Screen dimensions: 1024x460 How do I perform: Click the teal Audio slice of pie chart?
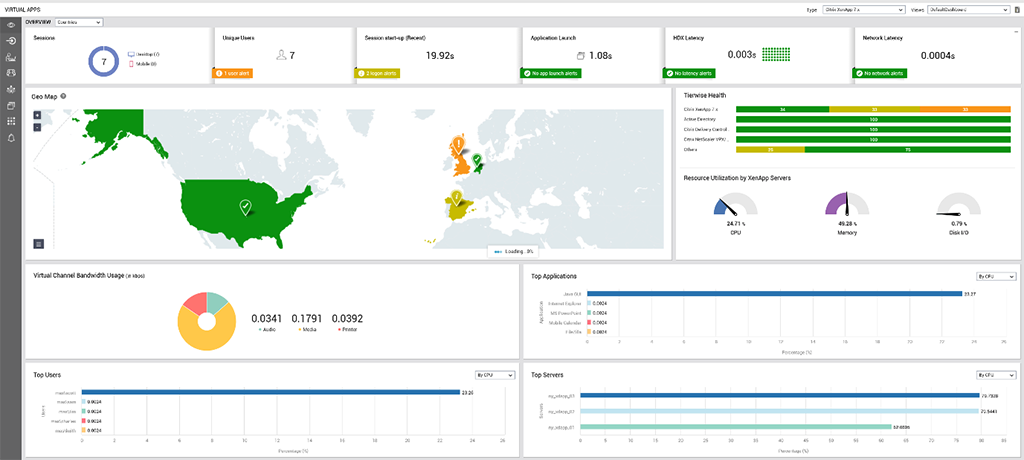tap(219, 302)
